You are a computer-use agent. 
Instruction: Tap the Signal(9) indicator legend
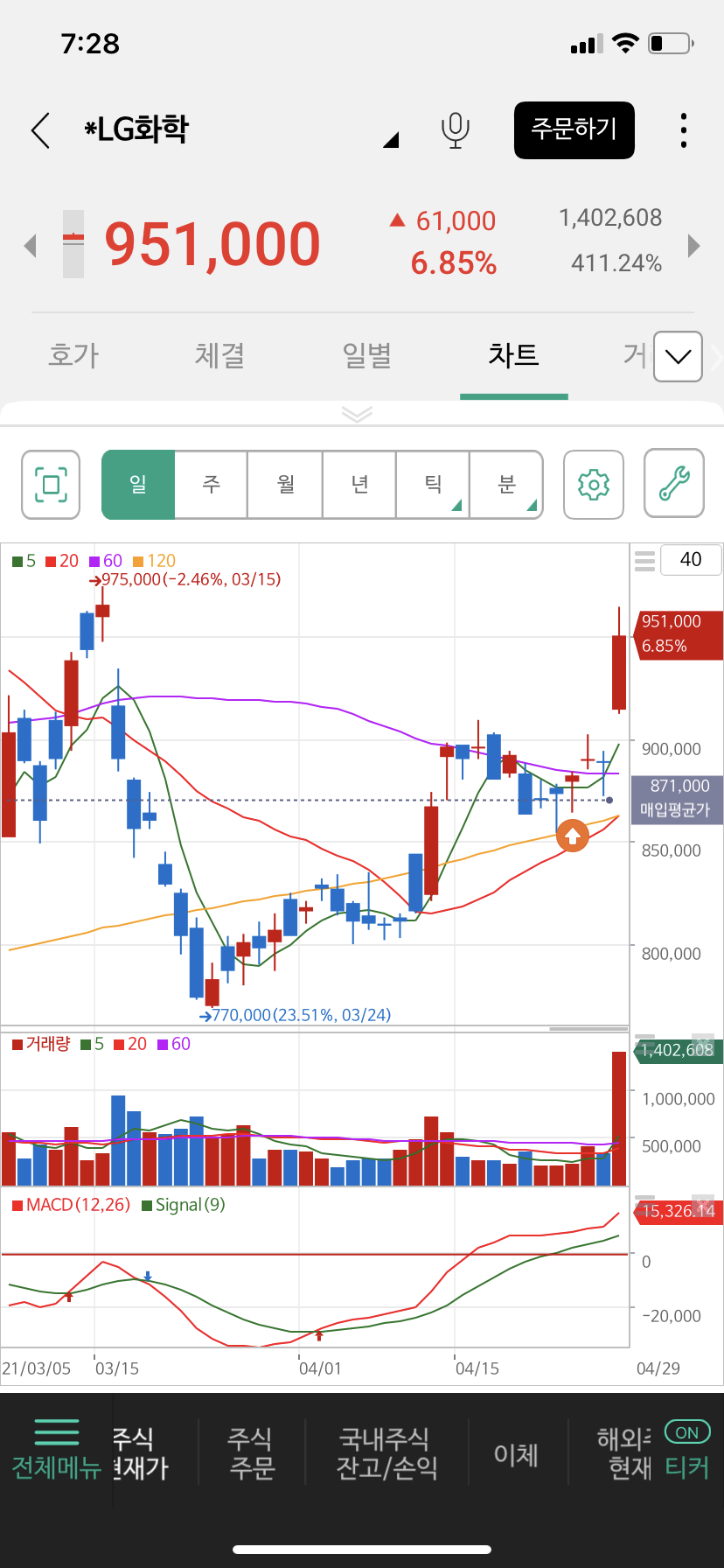coord(184,1205)
